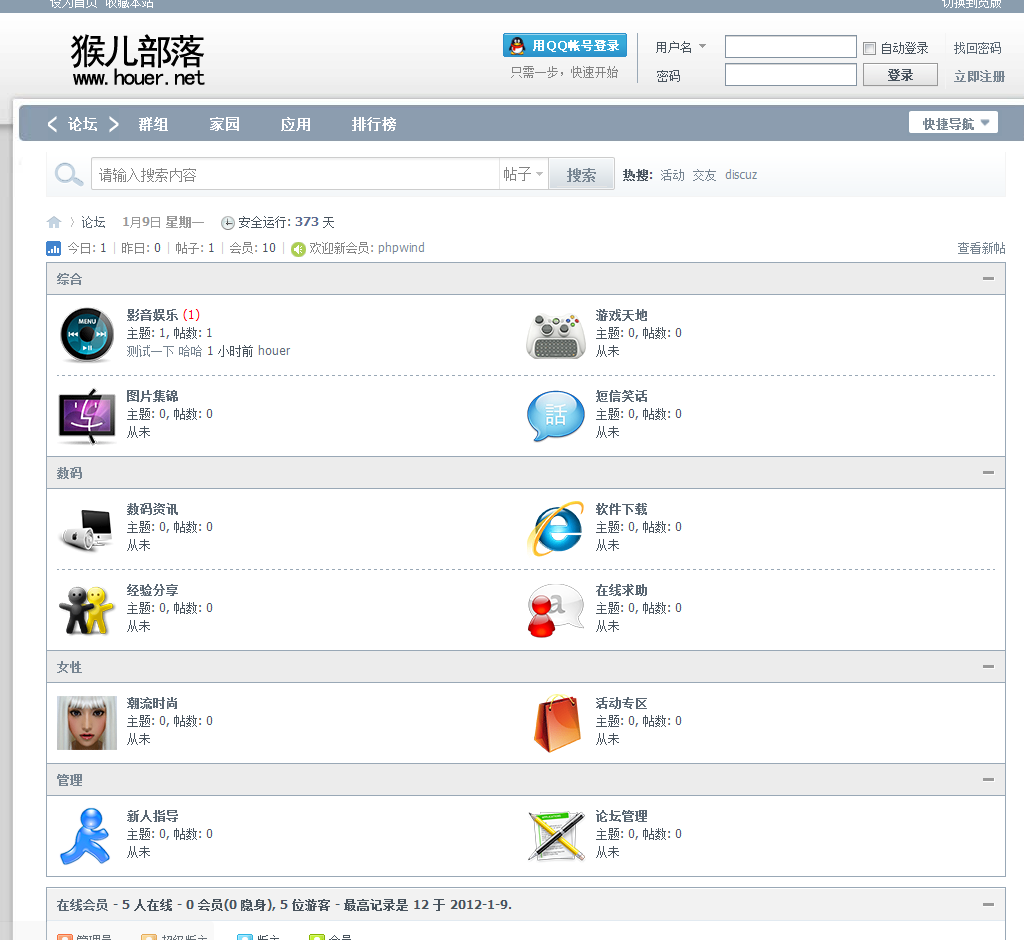
Task: Open the 经验分享 two figures icon
Action: (87, 610)
